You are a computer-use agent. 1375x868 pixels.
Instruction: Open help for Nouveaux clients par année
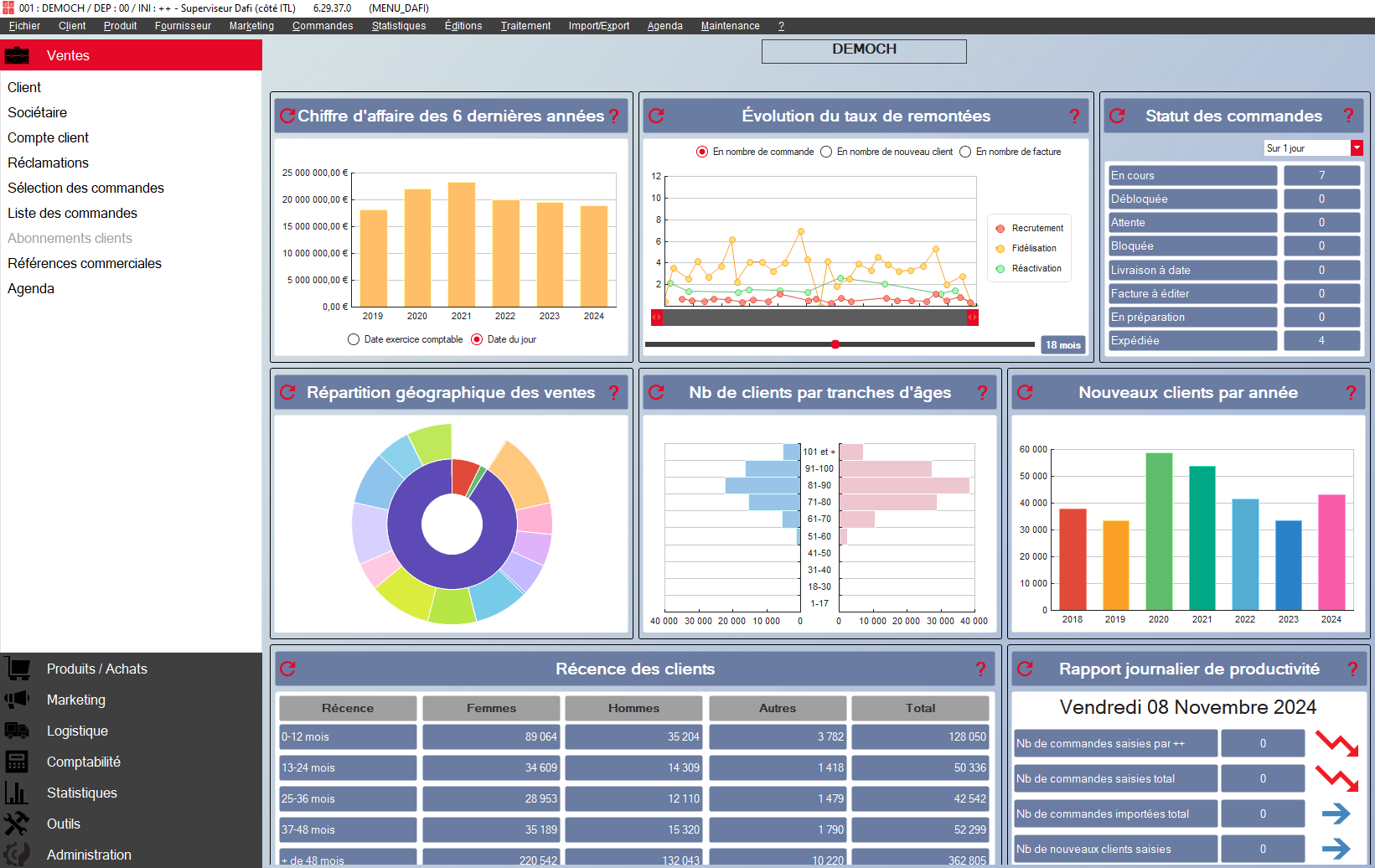click(1352, 393)
